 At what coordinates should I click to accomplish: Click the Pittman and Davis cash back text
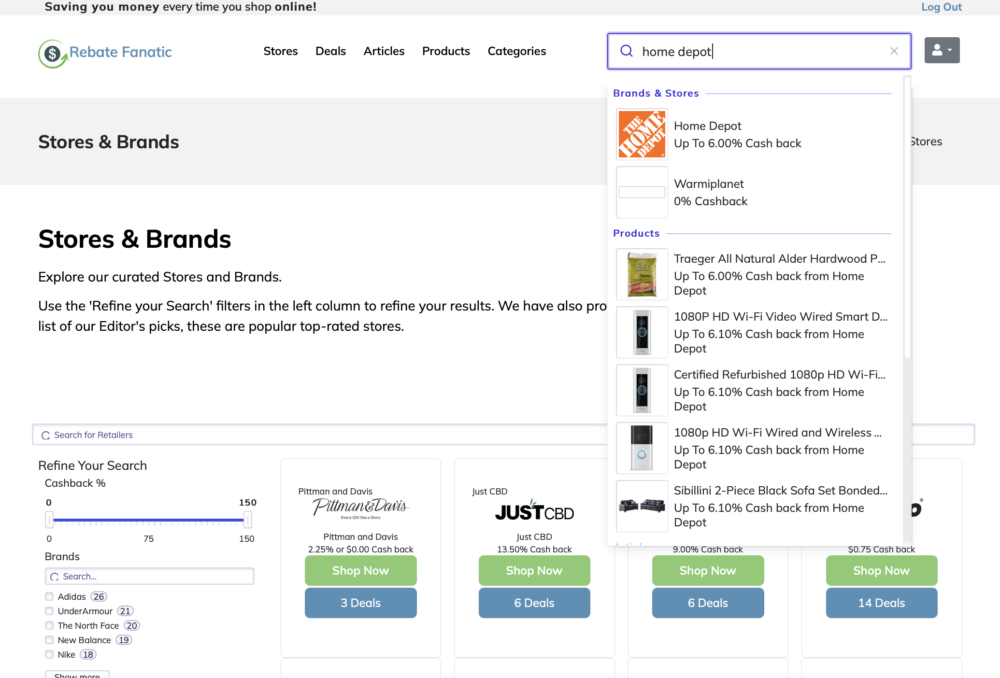360,549
